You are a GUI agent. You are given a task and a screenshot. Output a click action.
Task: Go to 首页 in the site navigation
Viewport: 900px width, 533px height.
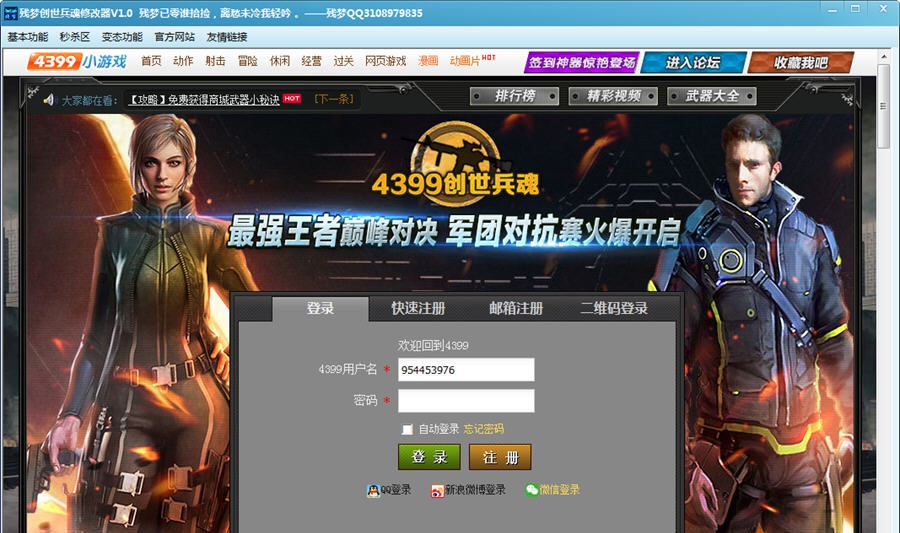pyautogui.click(x=152, y=61)
